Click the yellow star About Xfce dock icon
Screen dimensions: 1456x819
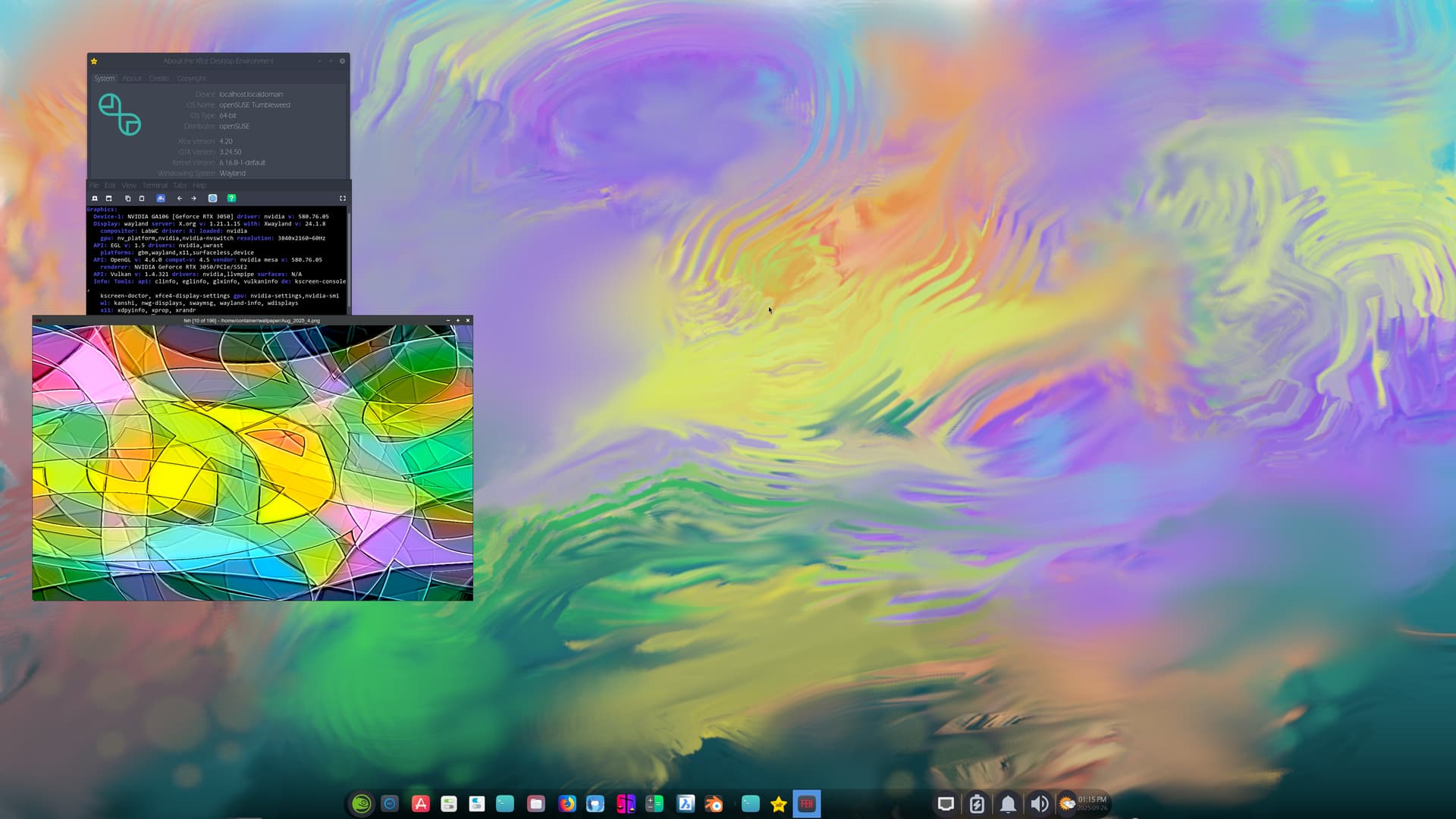point(779,804)
